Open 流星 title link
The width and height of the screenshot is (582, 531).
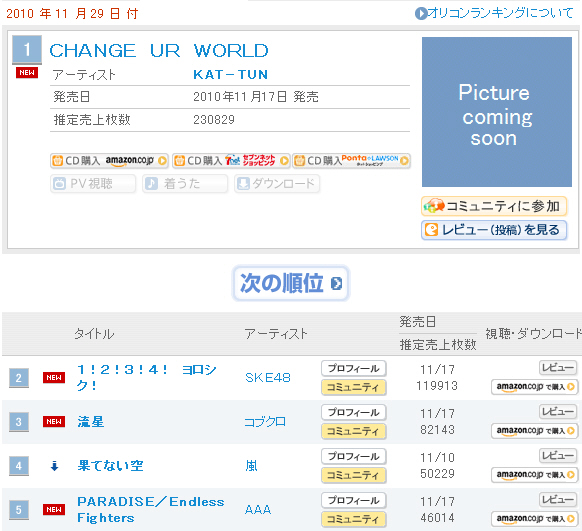(91, 422)
